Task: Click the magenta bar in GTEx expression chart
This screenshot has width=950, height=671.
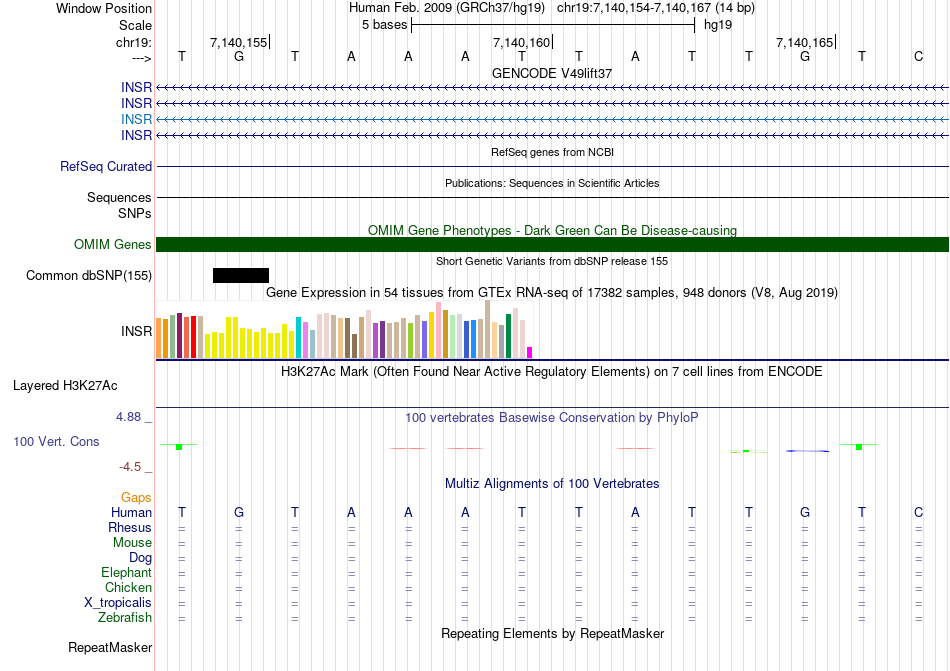Action: (x=530, y=352)
